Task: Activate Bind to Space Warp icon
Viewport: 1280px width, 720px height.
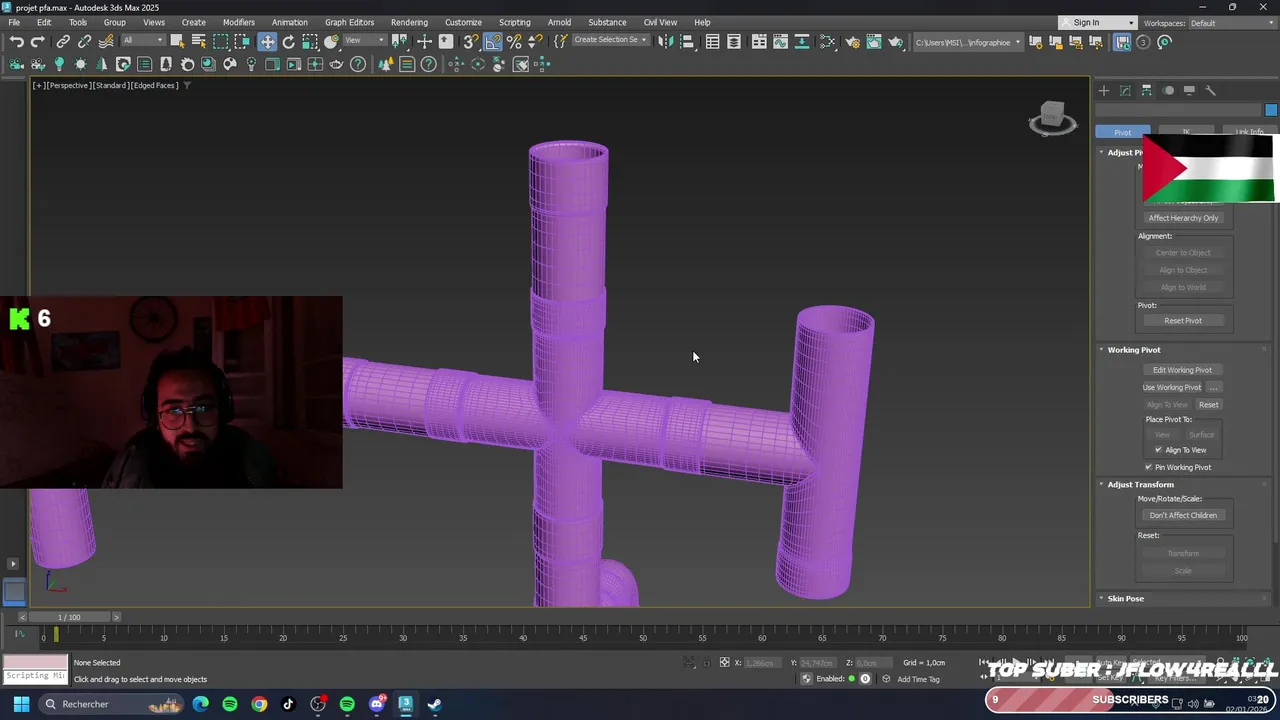Action: point(105,42)
